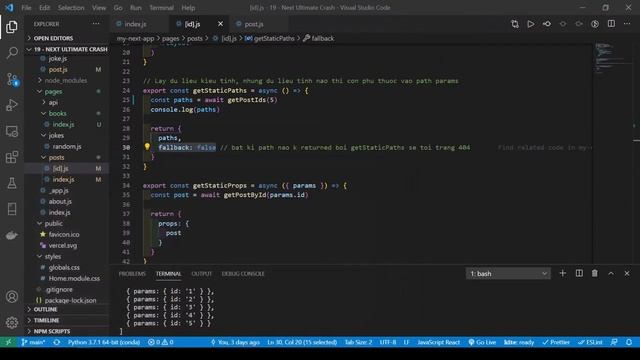Click getStaticPaths in the breadcrumb
Image resolution: width=640 pixels, height=360 pixels.
(270, 38)
